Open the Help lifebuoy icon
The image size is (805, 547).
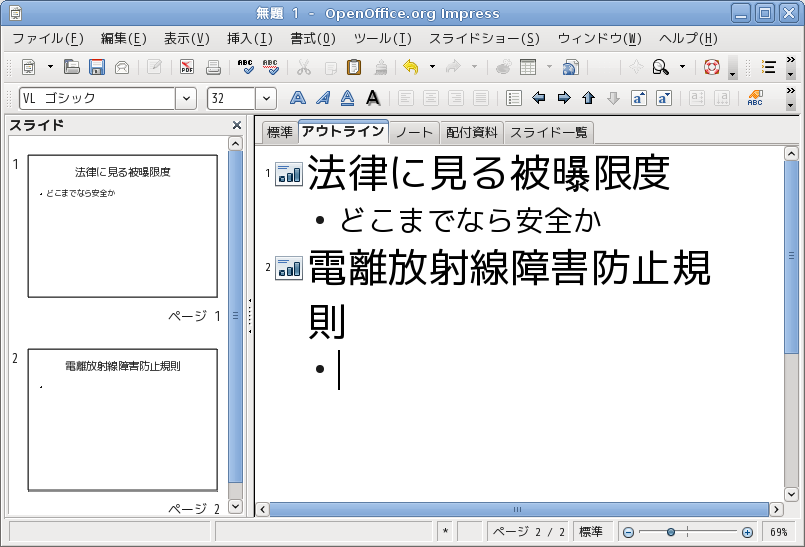point(712,67)
